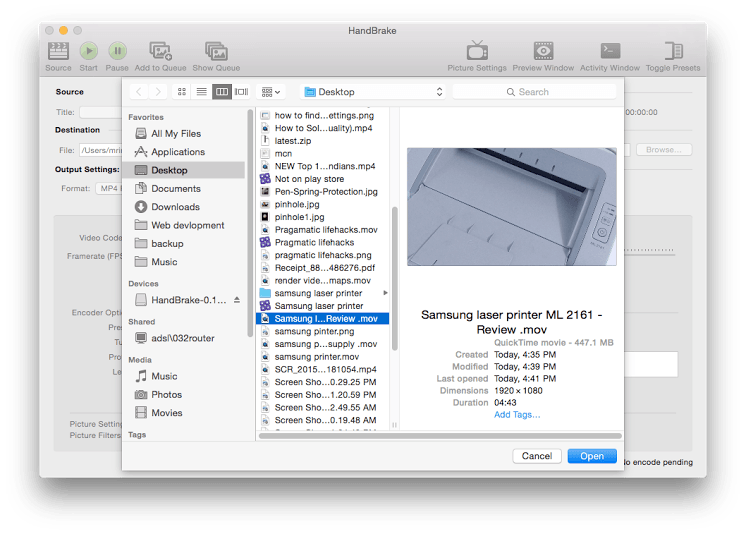Select Documents in Favorites sidebar
The width and height of the screenshot is (746, 534).
tap(184, 188)
